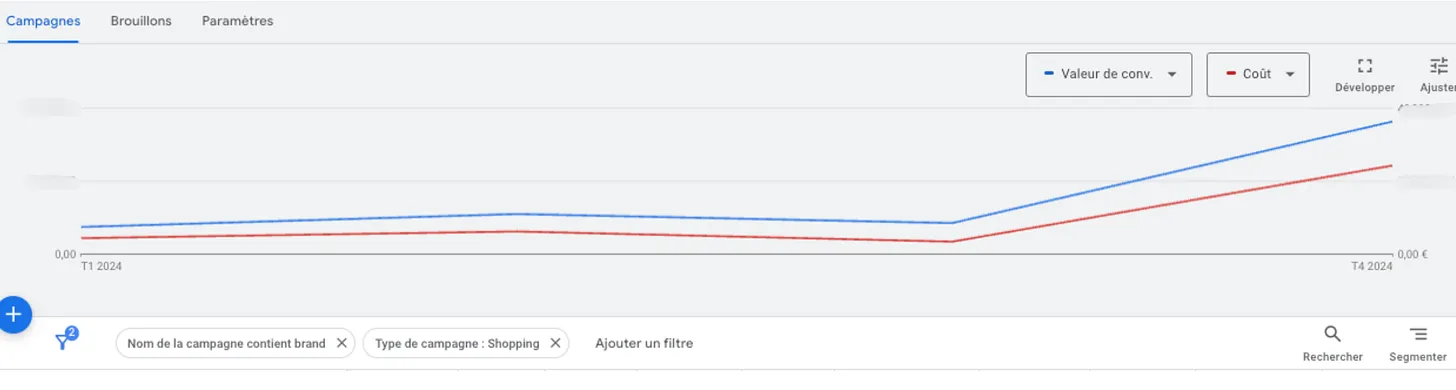Click the blue line's T4 2024 endpoint
This screenshot has height=390, width=1456.
[x=1392, y=122]
